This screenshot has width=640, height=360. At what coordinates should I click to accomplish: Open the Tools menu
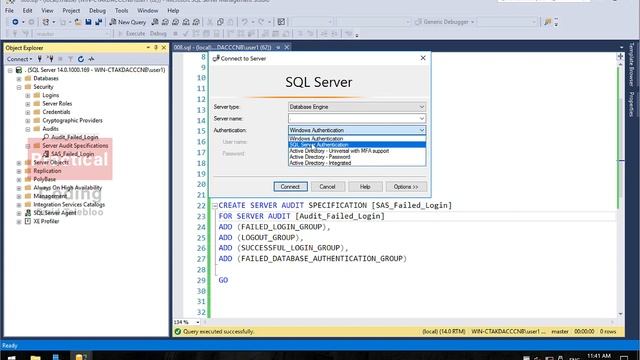pos(121,10)
